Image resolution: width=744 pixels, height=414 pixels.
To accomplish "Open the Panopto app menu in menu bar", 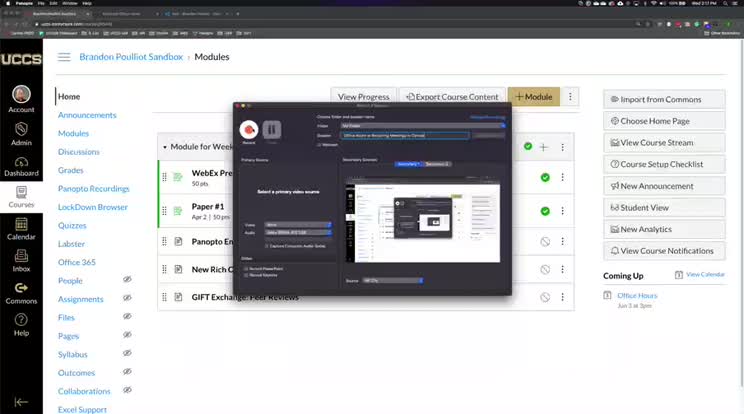I will click(24, 3).
